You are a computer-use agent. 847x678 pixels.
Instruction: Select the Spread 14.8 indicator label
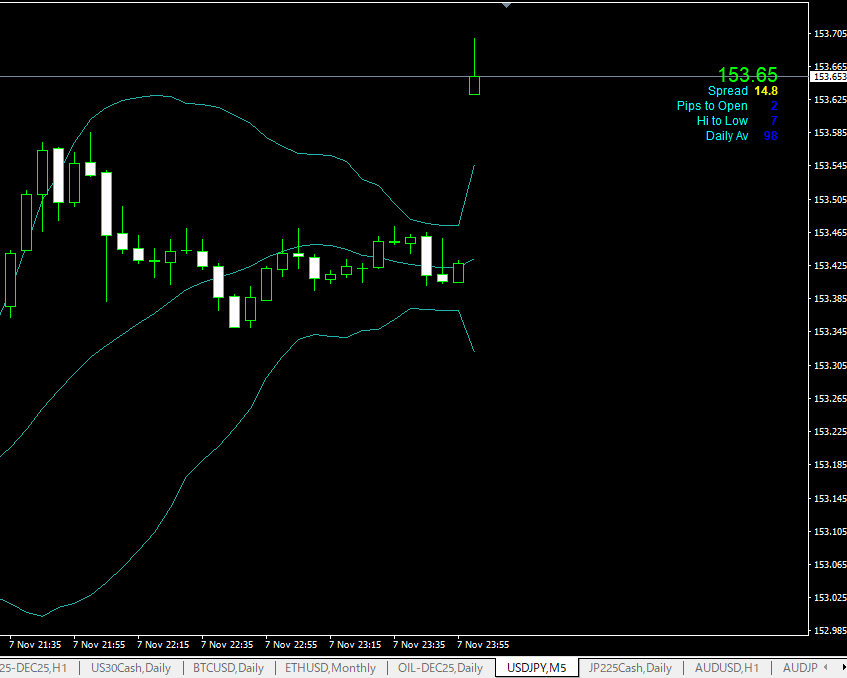(742, 91)
